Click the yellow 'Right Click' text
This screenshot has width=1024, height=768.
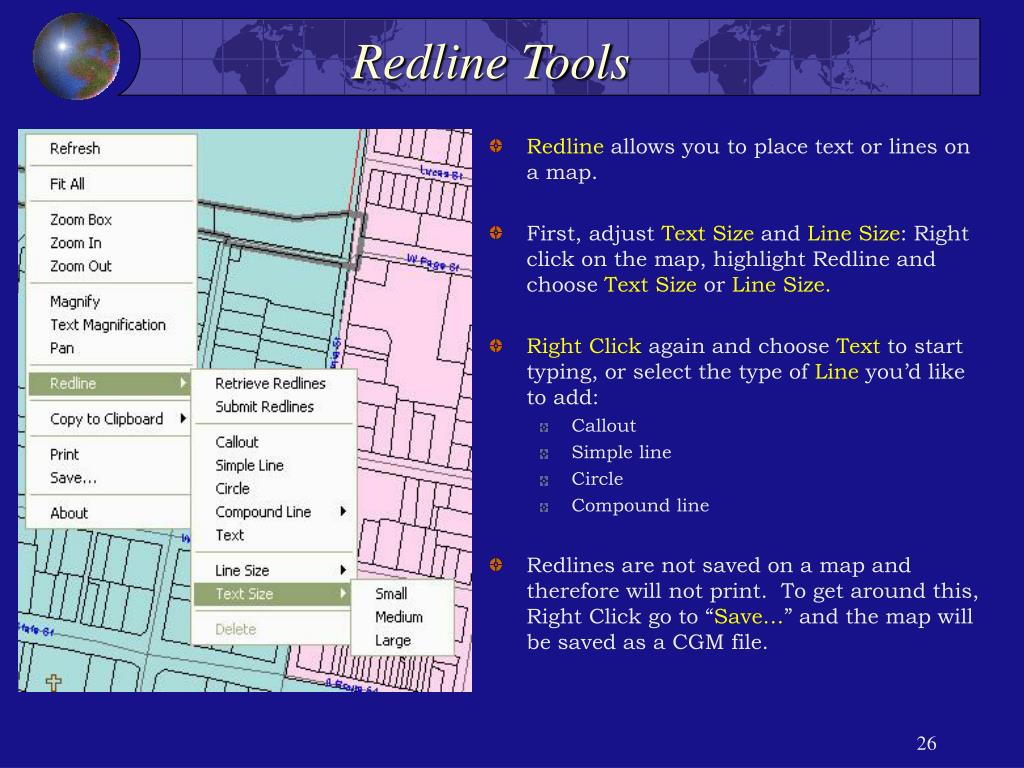pos(584,346)
